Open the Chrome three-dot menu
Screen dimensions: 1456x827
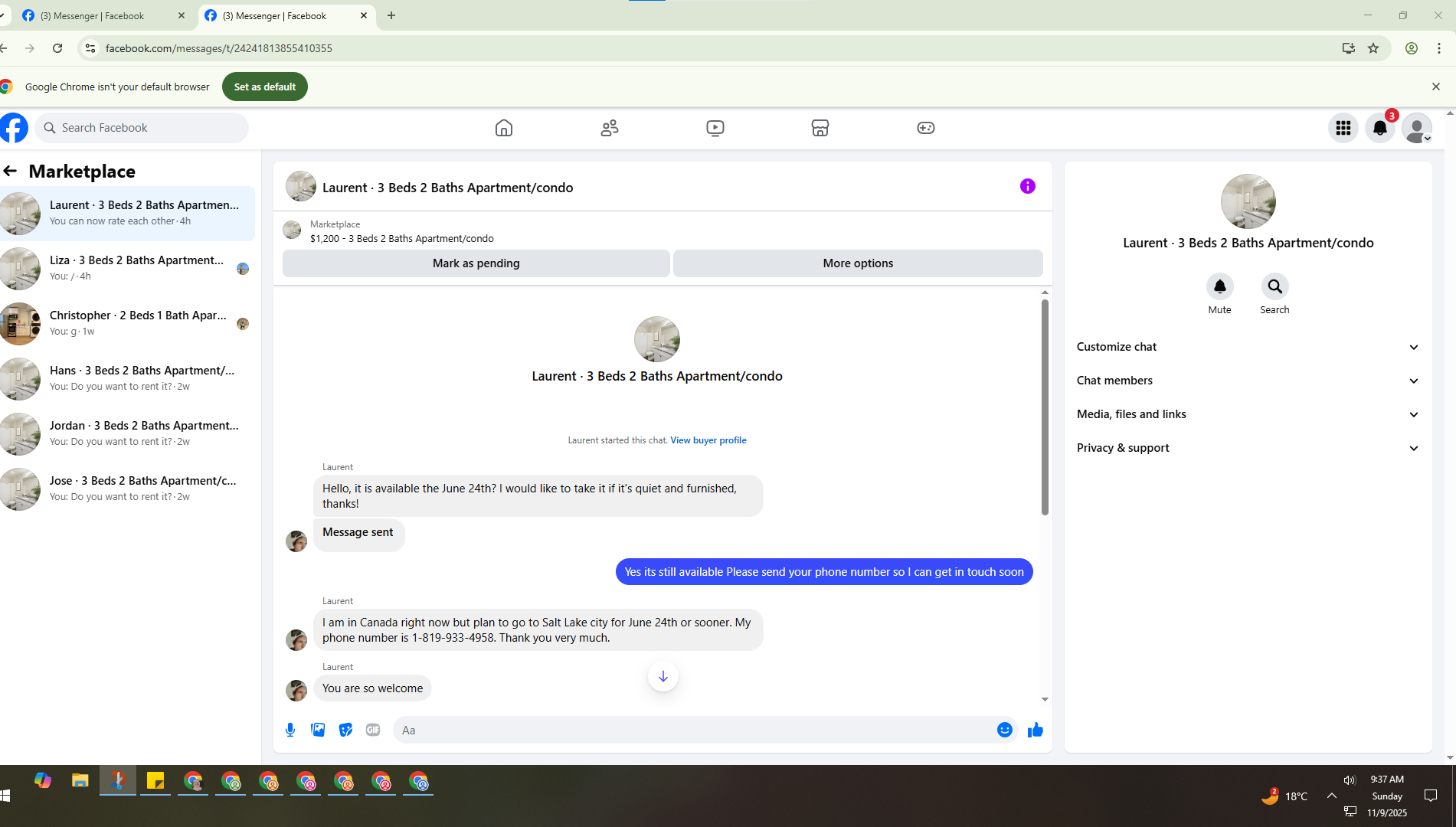click(x=1439, y=48)
